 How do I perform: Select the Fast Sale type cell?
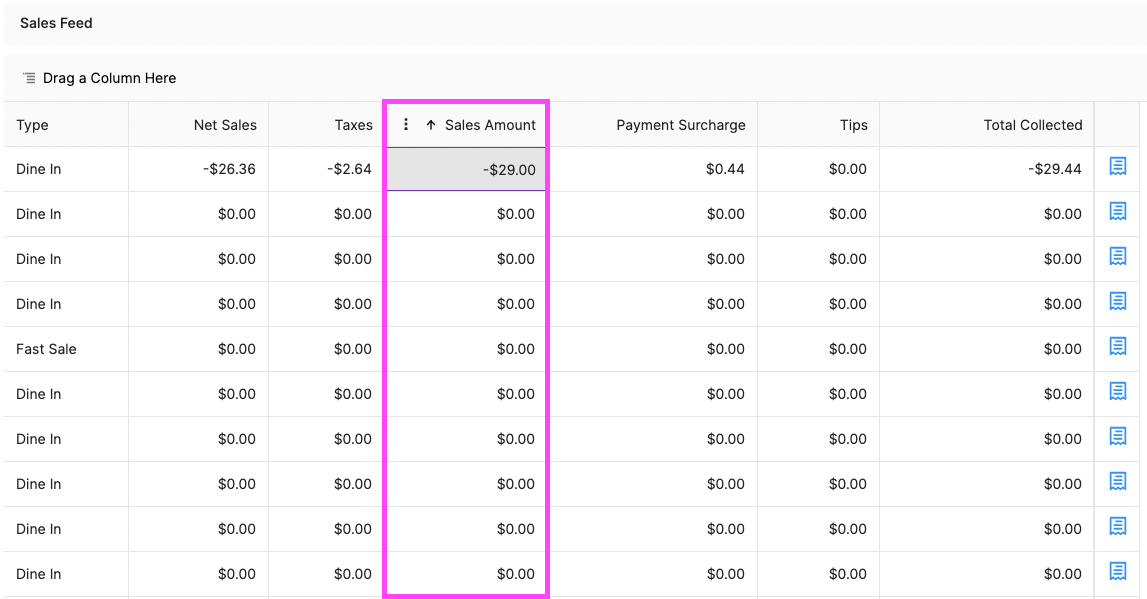tap(46, 349)
